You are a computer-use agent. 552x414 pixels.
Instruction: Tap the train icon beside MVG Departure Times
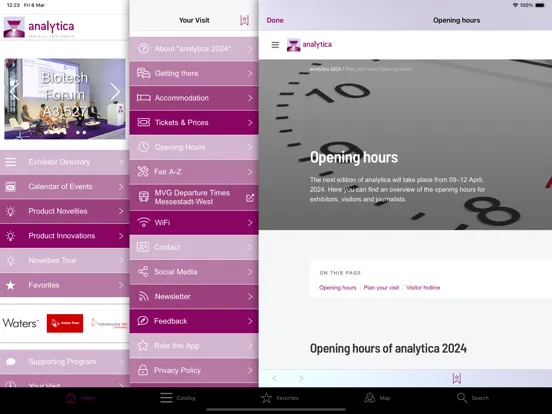coord(143,197)
